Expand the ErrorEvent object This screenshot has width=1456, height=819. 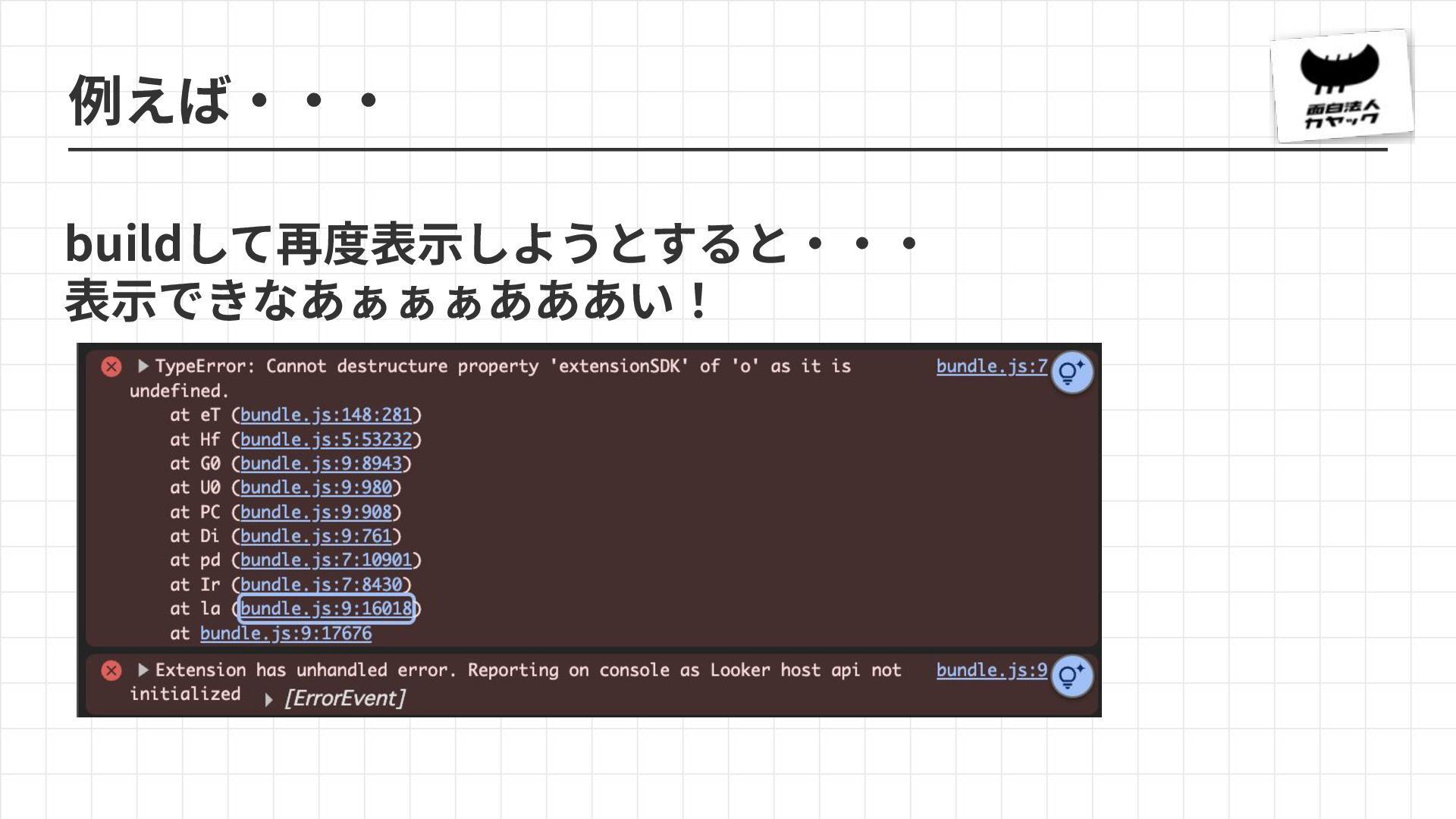point(268,699)
